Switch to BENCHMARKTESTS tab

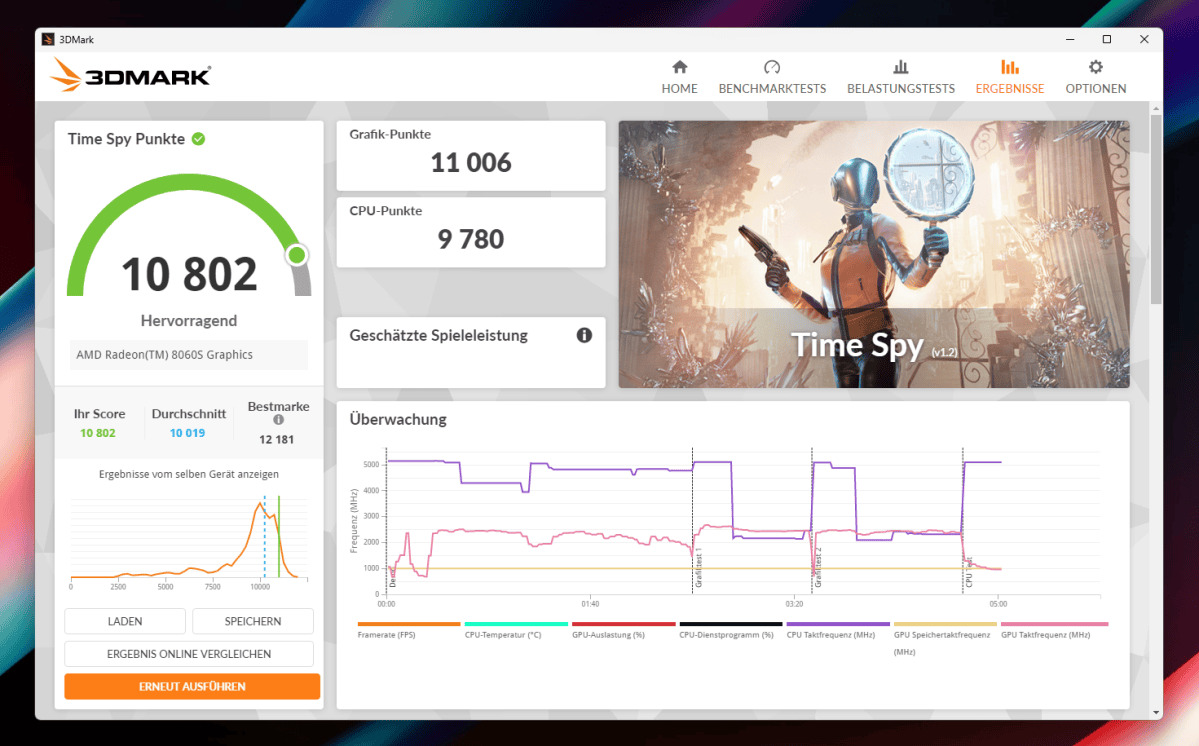click(x=772, y=77)
